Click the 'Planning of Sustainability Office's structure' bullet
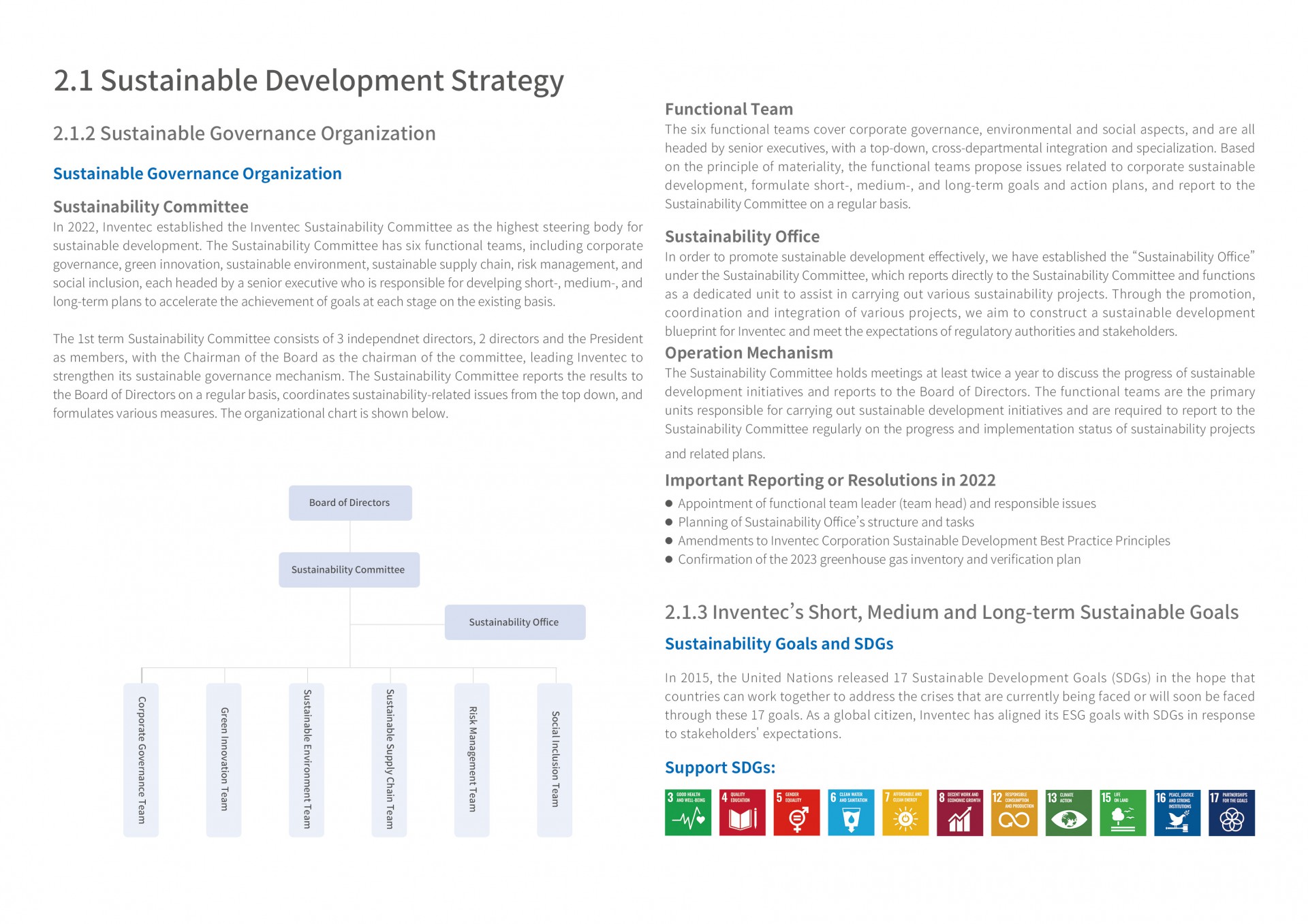1308x924 pixels. [x=820, y=522]
